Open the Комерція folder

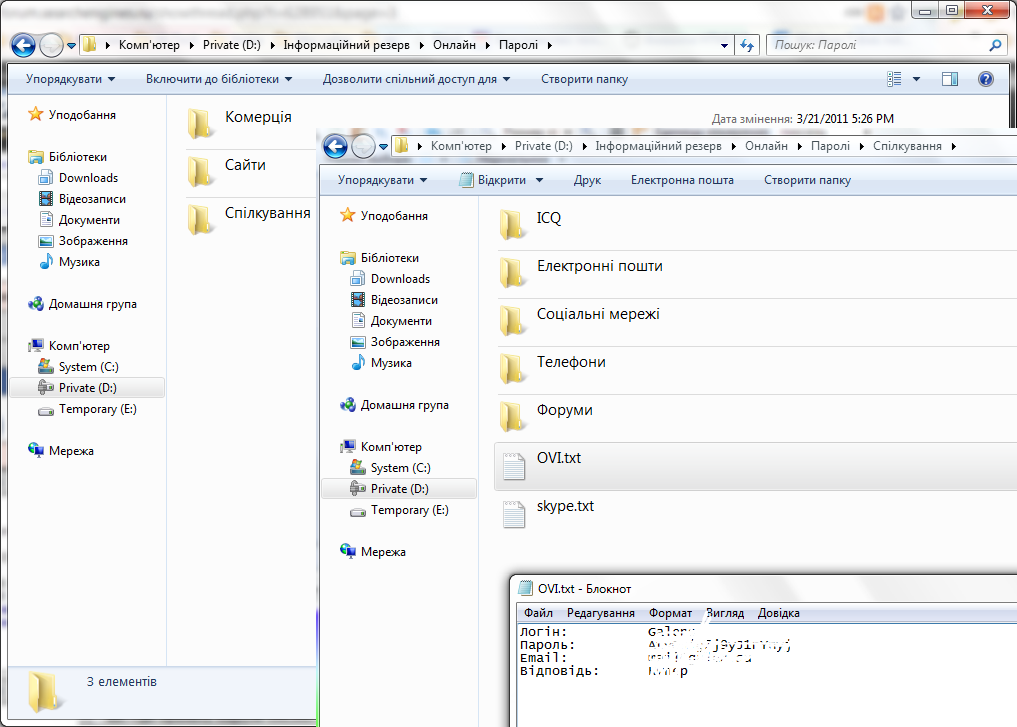tap(258, 117)
